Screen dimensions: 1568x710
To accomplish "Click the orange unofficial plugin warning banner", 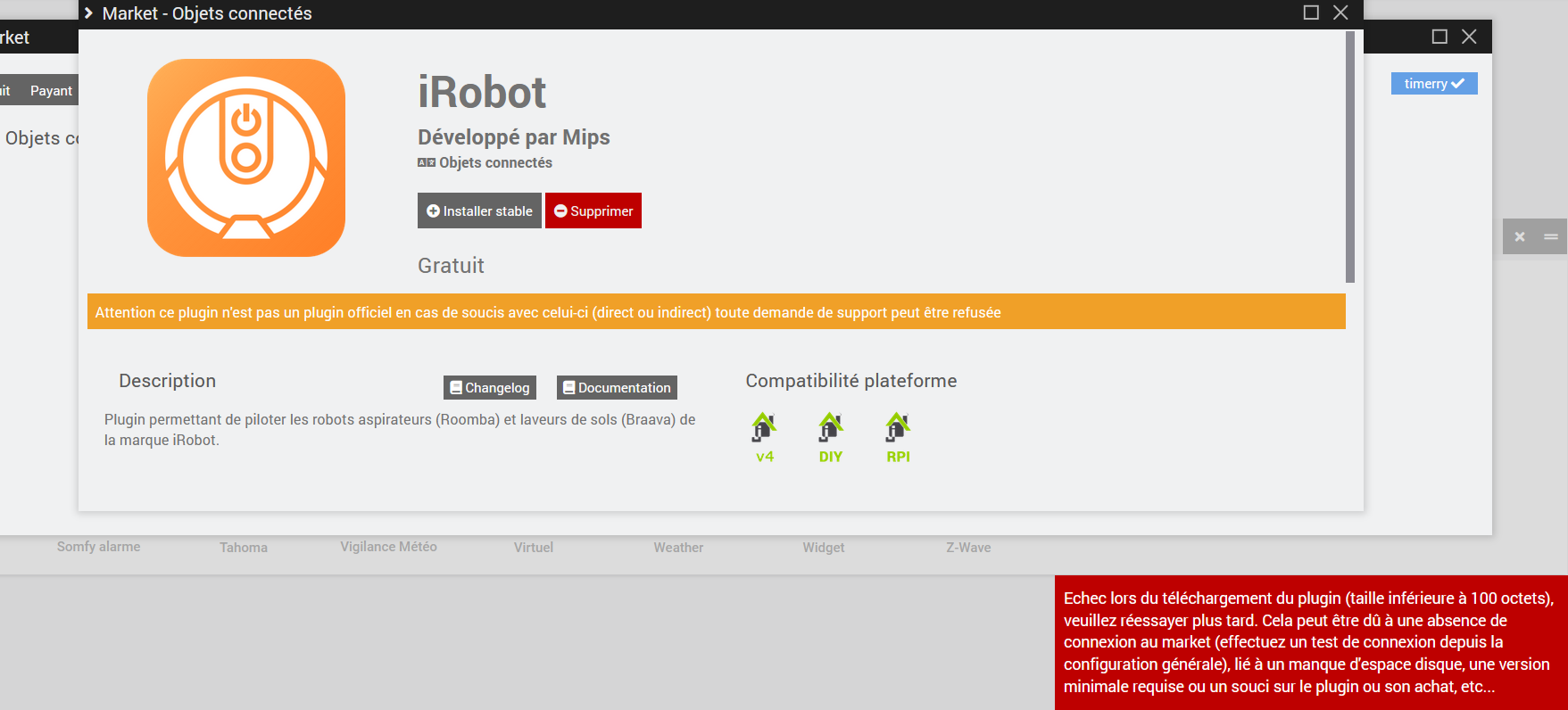I will (717, 312).
